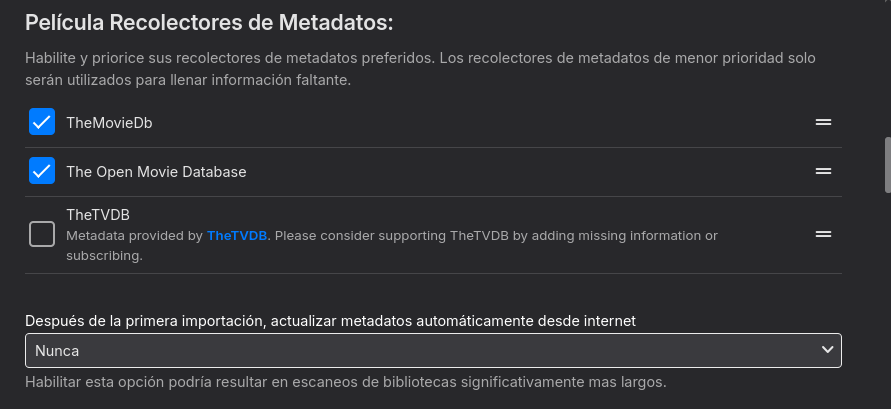Click the TheTVDB row title
This screenshot has height=409, width=891.
click(x=98, y=215)
